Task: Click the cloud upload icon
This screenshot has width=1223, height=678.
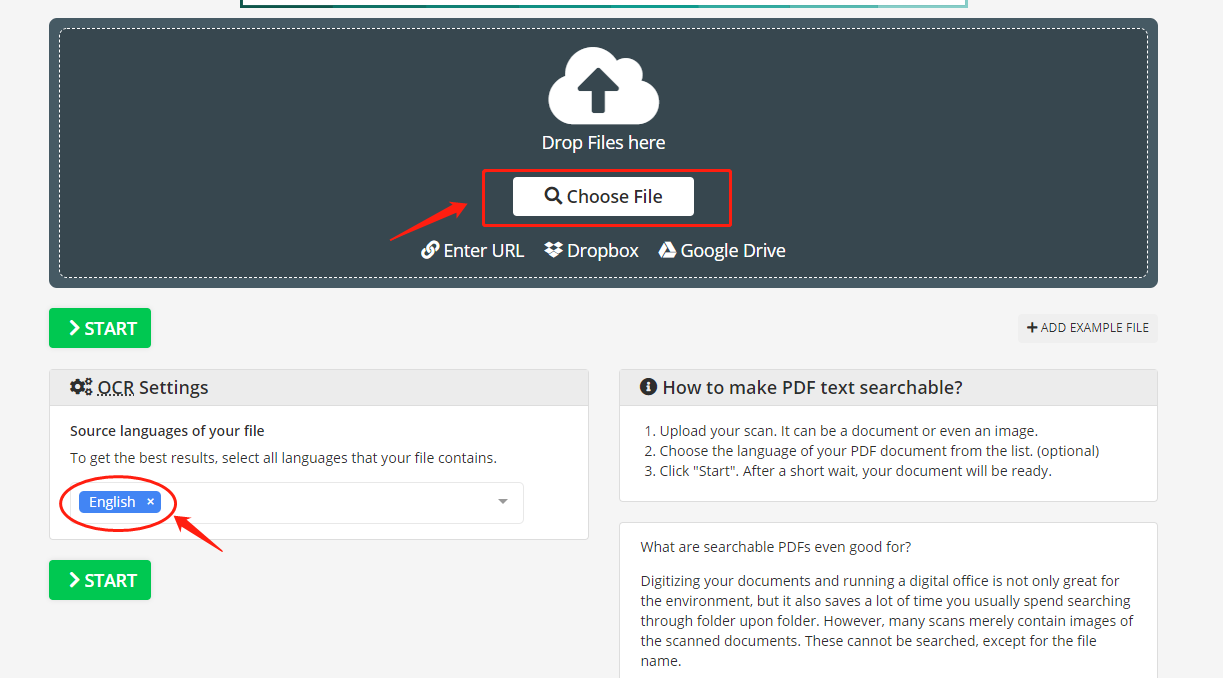Action: point(603,86)
